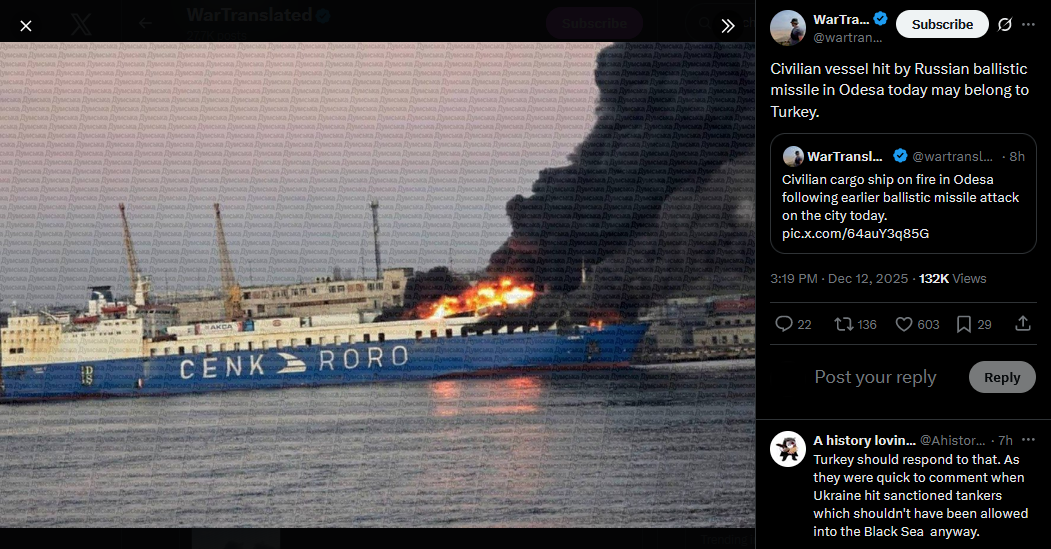Open the Grok explain icon beside Subscribe
This screenshot has width=1051, height=549.
pyautogui.click(x=1004, y=25)
